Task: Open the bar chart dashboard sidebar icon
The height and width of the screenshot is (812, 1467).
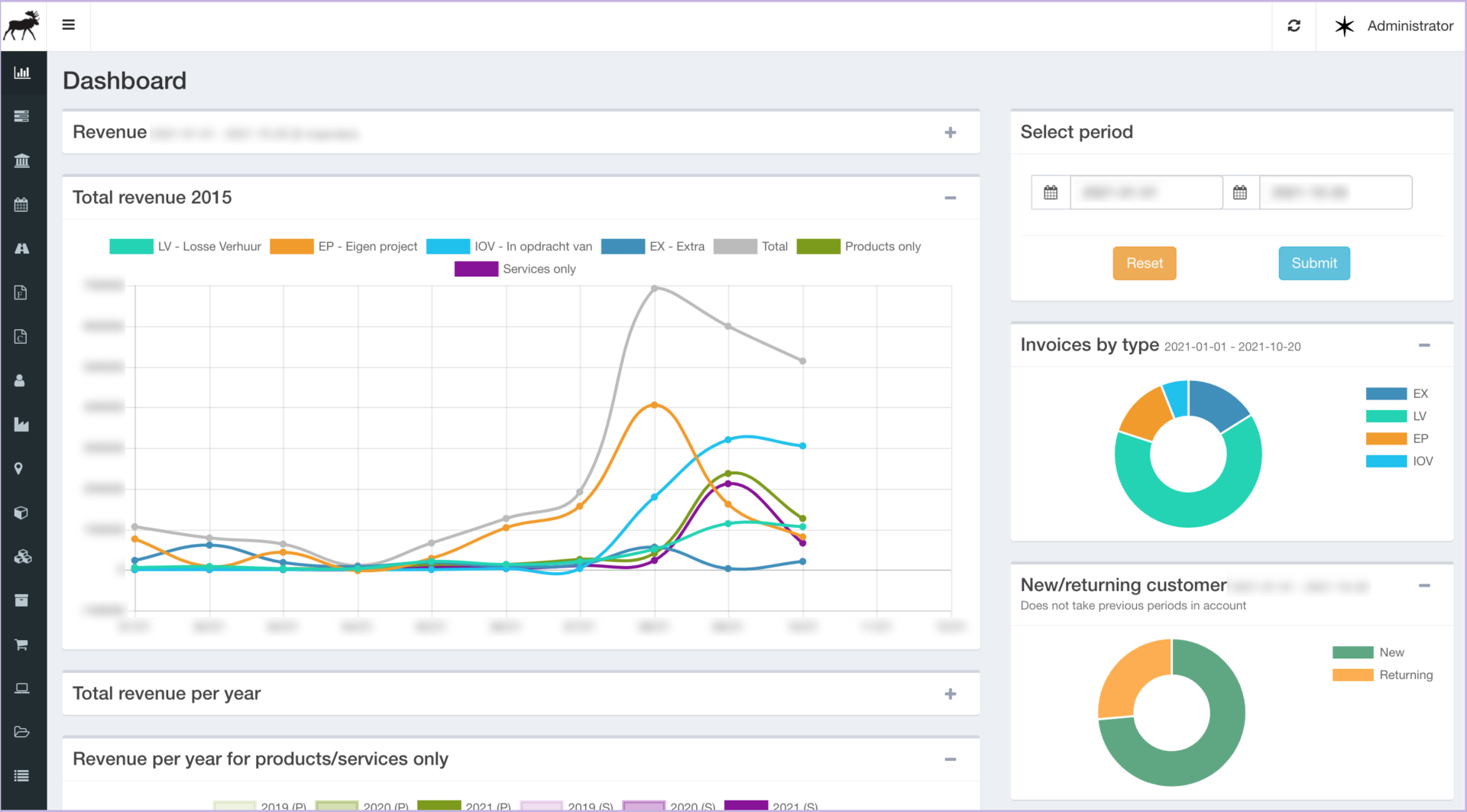Action: 22,73
